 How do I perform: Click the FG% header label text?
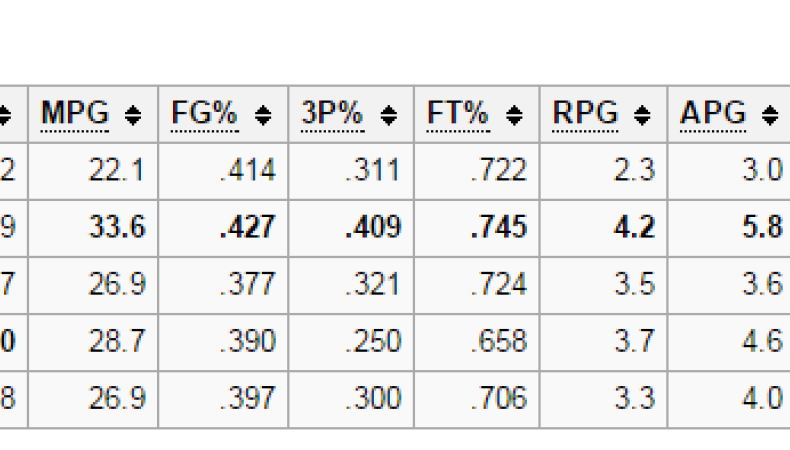(205, 115)
